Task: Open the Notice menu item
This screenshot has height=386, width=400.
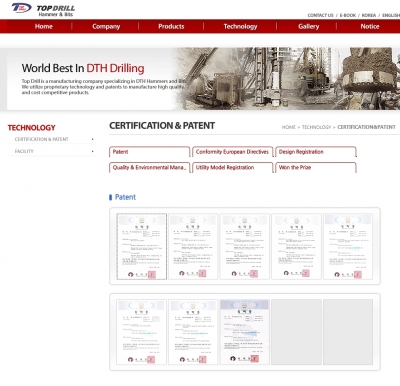Action: (370, 26)
